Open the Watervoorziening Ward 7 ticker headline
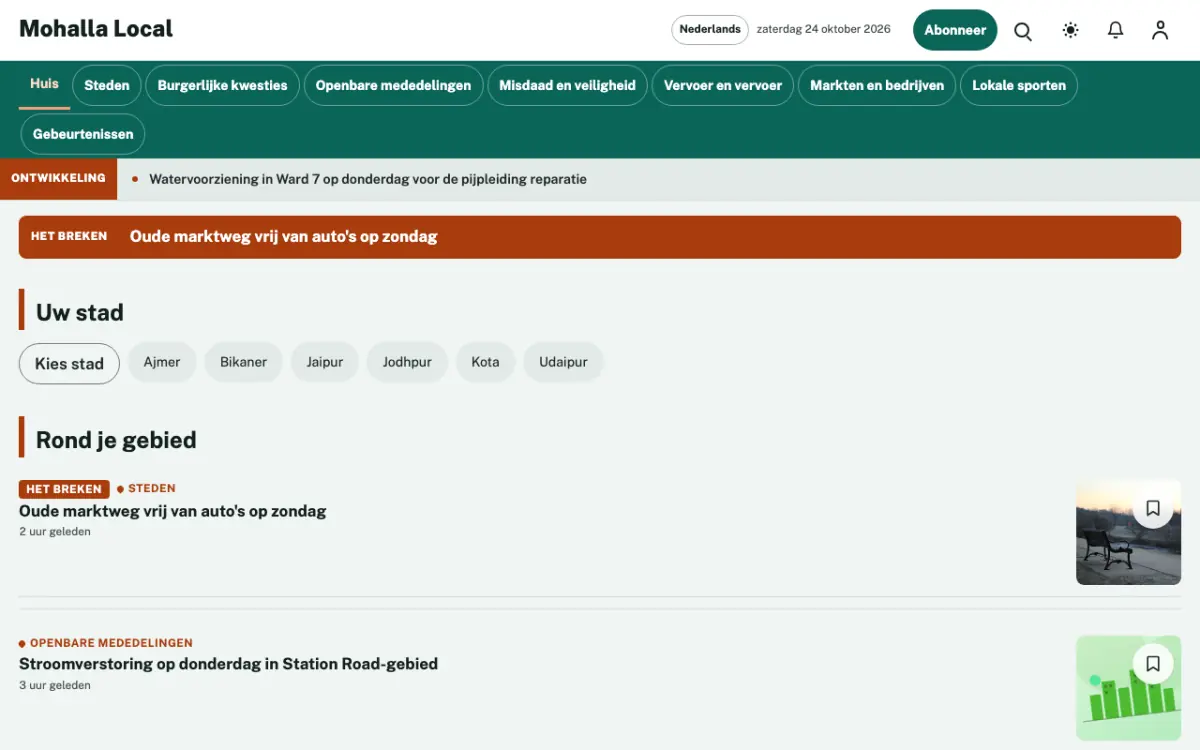 pos(368,179)
